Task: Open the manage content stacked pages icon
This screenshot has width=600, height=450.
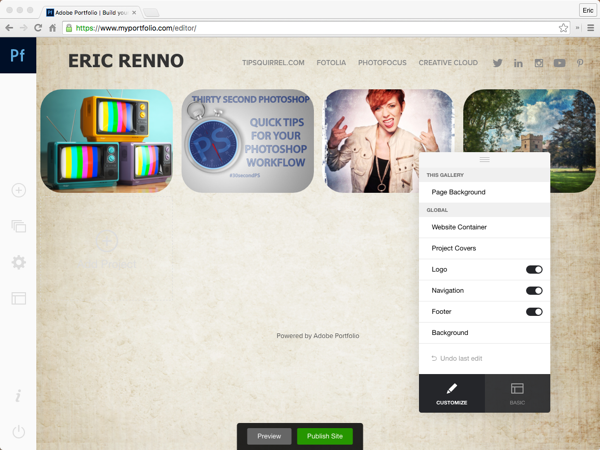Action: click(18, 226)
